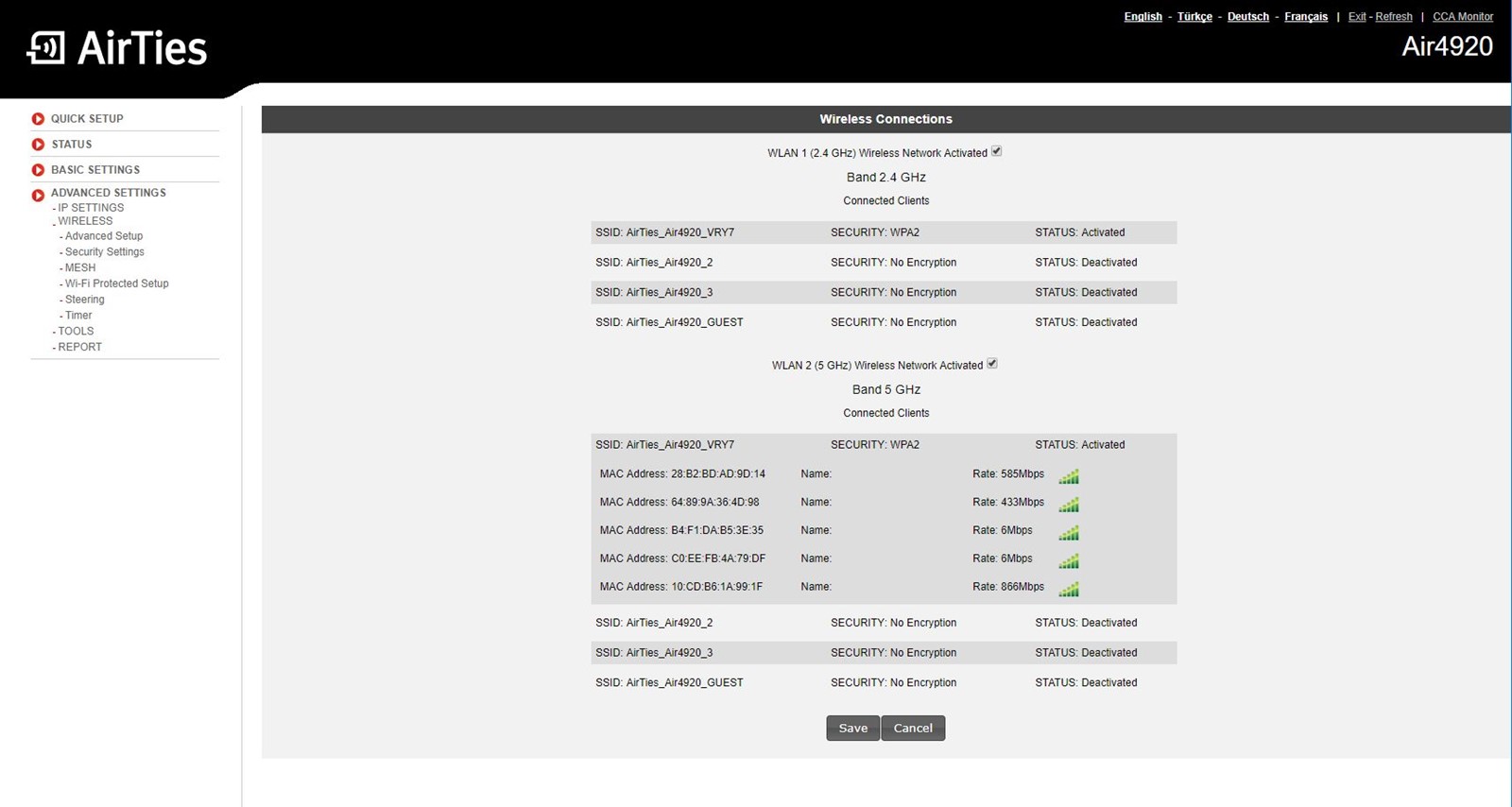Click MAC Address 10:CD:B6:1A:99:1F
This screenshot has width=1512, height=807.
680,588
